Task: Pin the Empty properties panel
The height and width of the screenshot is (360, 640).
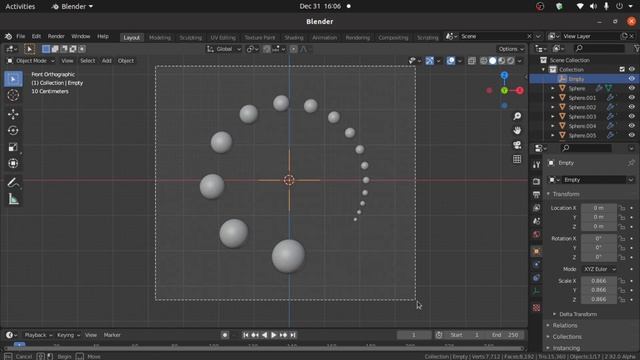Action: click(x=631, y=163)
